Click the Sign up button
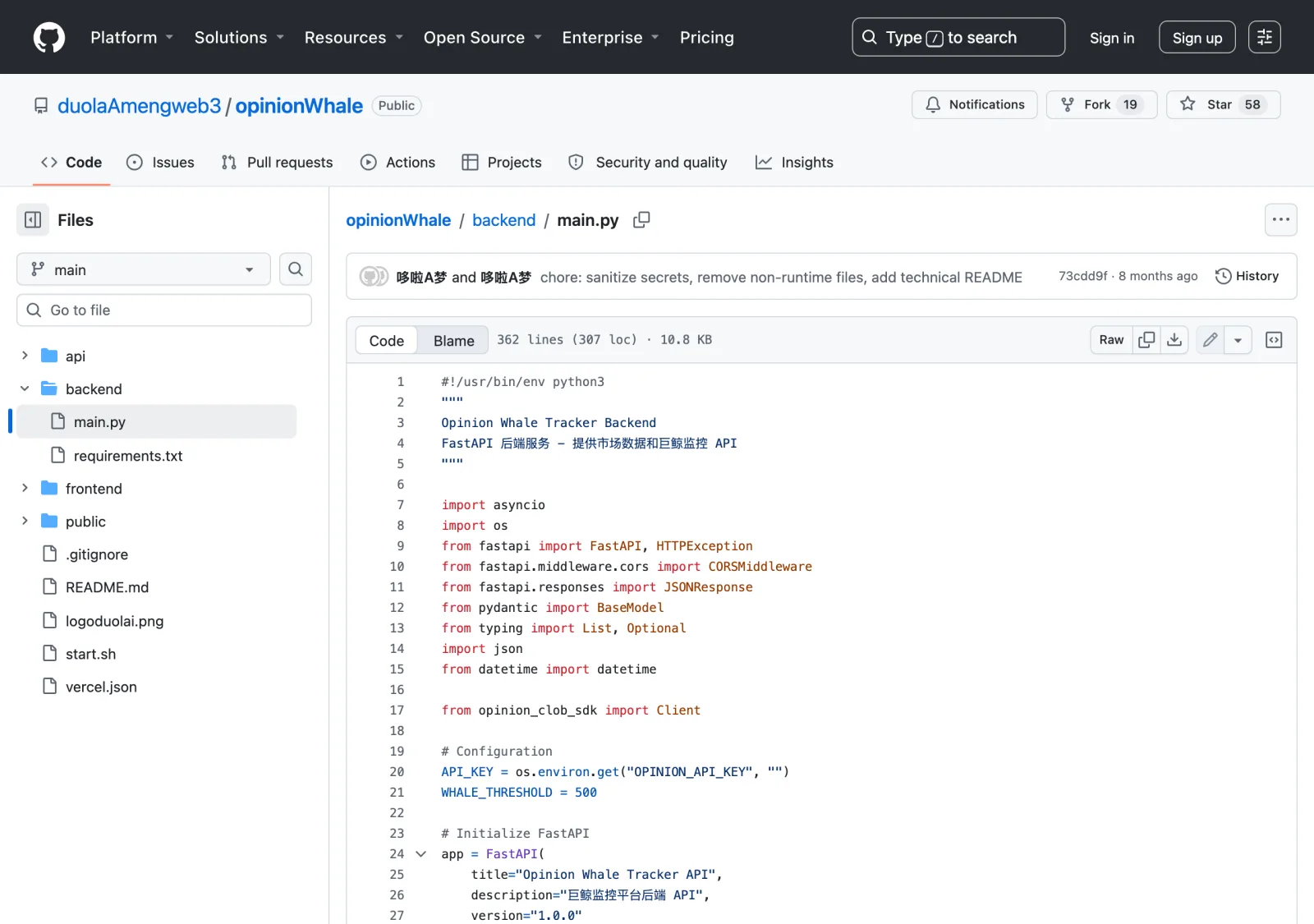This screenshot has height=924, width=1314. click(x=1197, y=37)
